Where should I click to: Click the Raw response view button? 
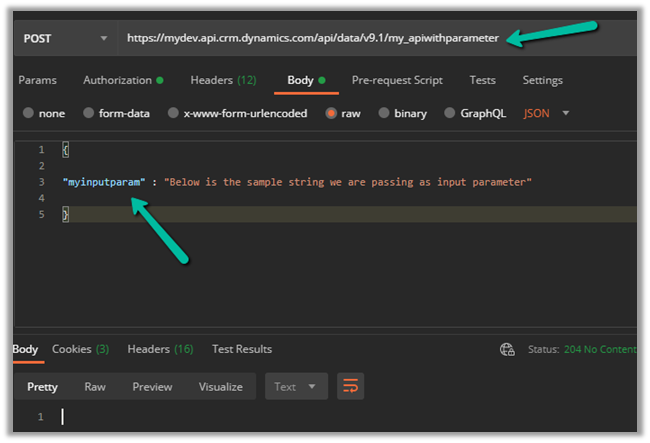click(95, 386)
